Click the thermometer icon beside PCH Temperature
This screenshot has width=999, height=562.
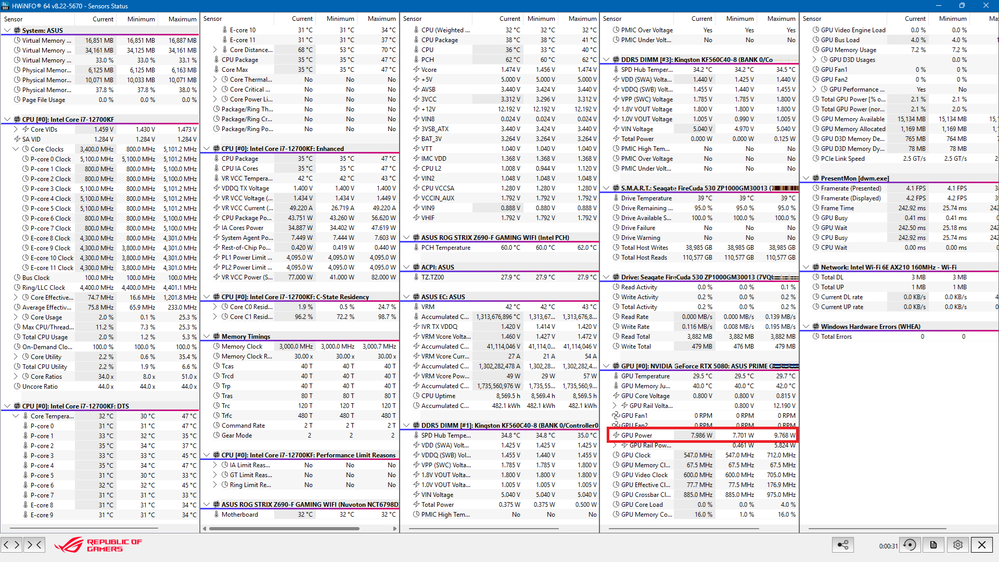(416, 247)
